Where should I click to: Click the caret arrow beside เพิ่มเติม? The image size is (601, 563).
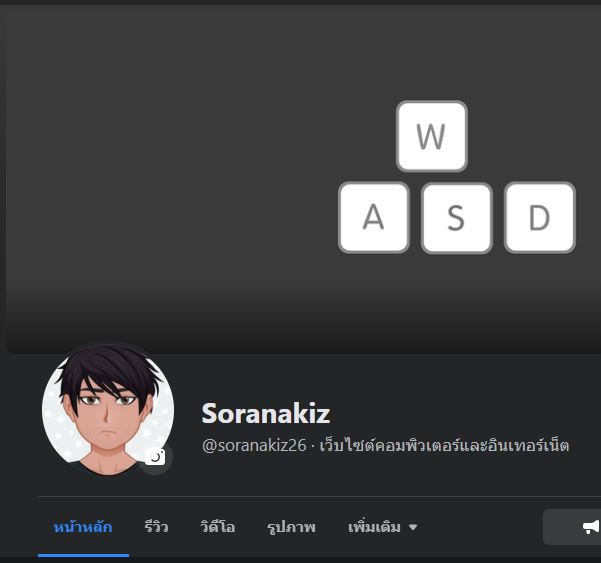(413, 527)
